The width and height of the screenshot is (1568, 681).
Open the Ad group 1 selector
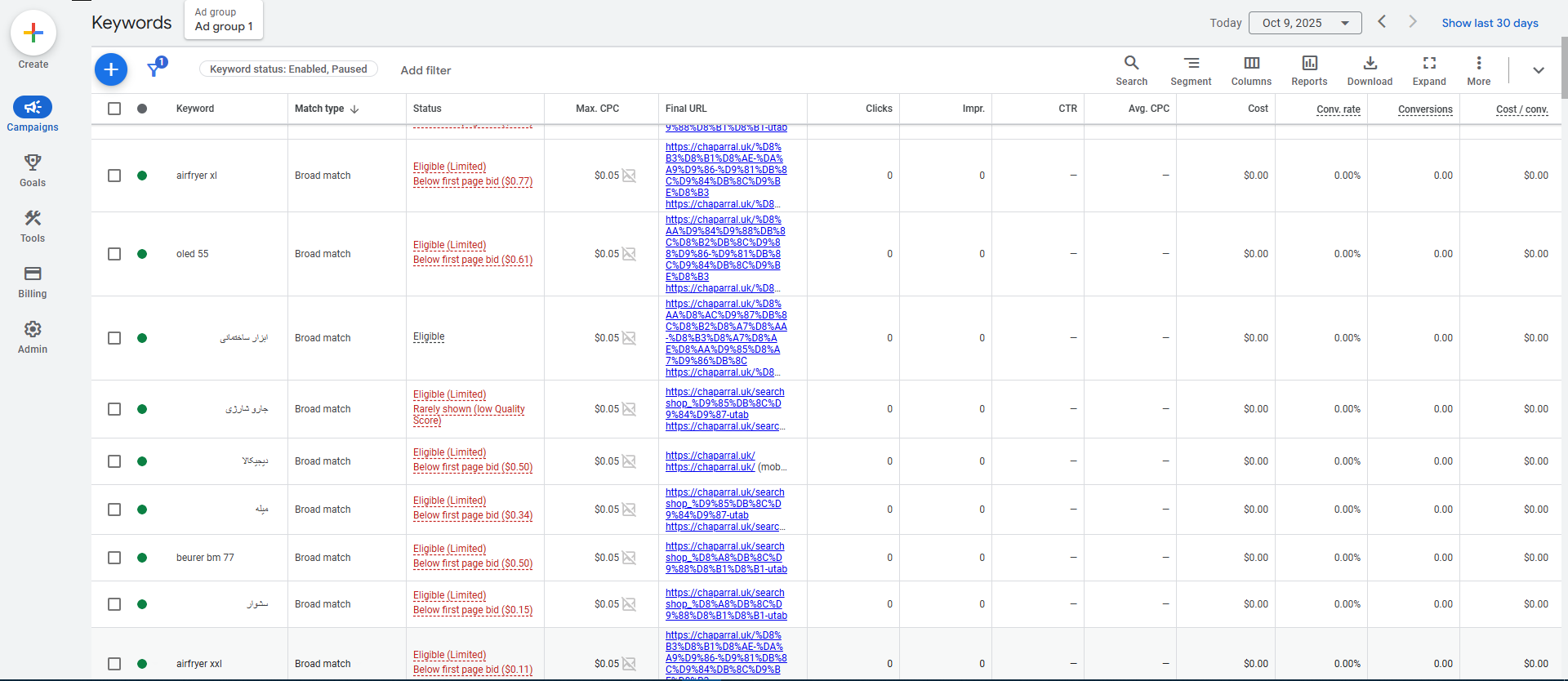224,20
